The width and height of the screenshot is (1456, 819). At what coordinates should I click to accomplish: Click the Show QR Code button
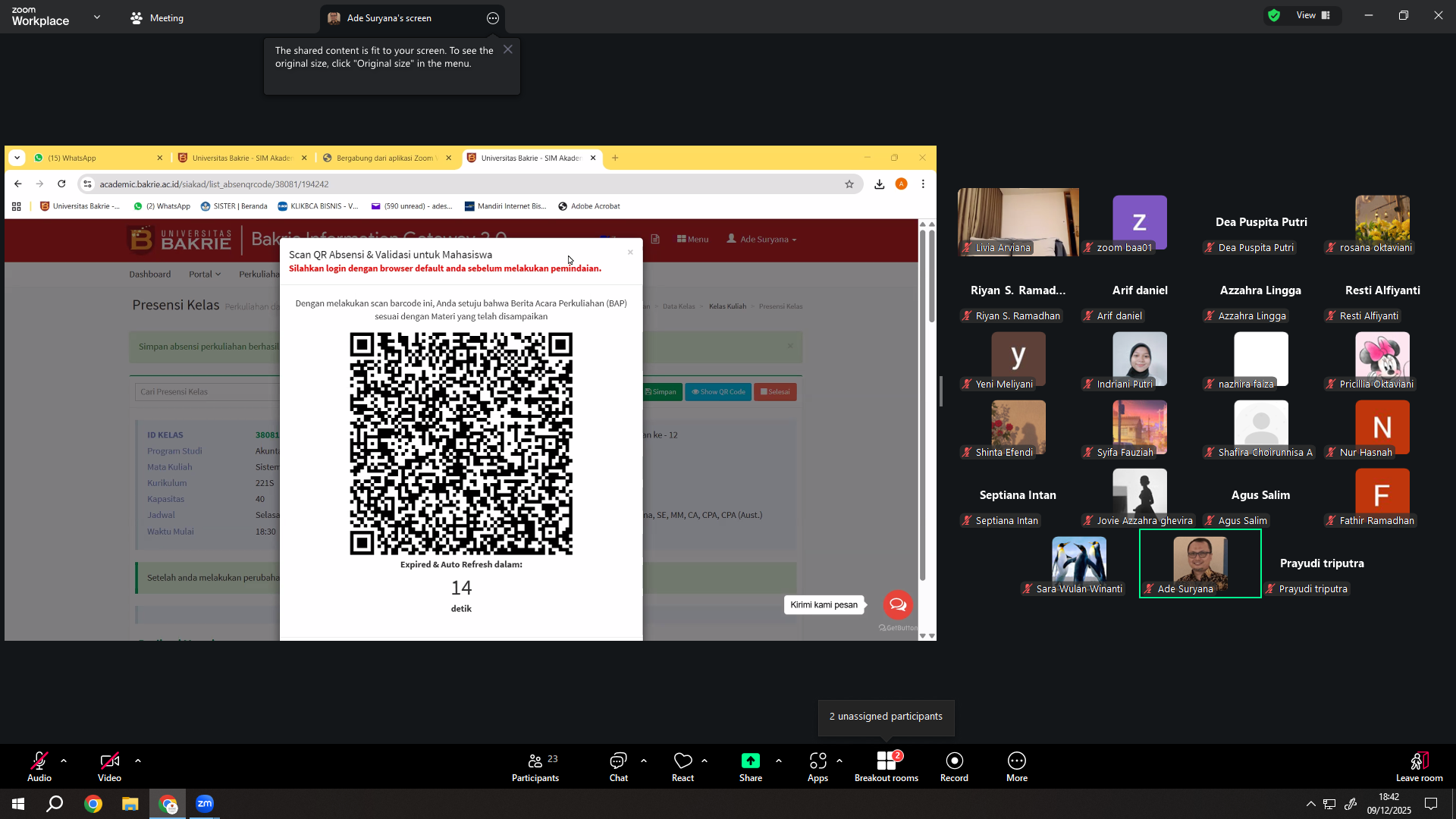coord(718,392)
